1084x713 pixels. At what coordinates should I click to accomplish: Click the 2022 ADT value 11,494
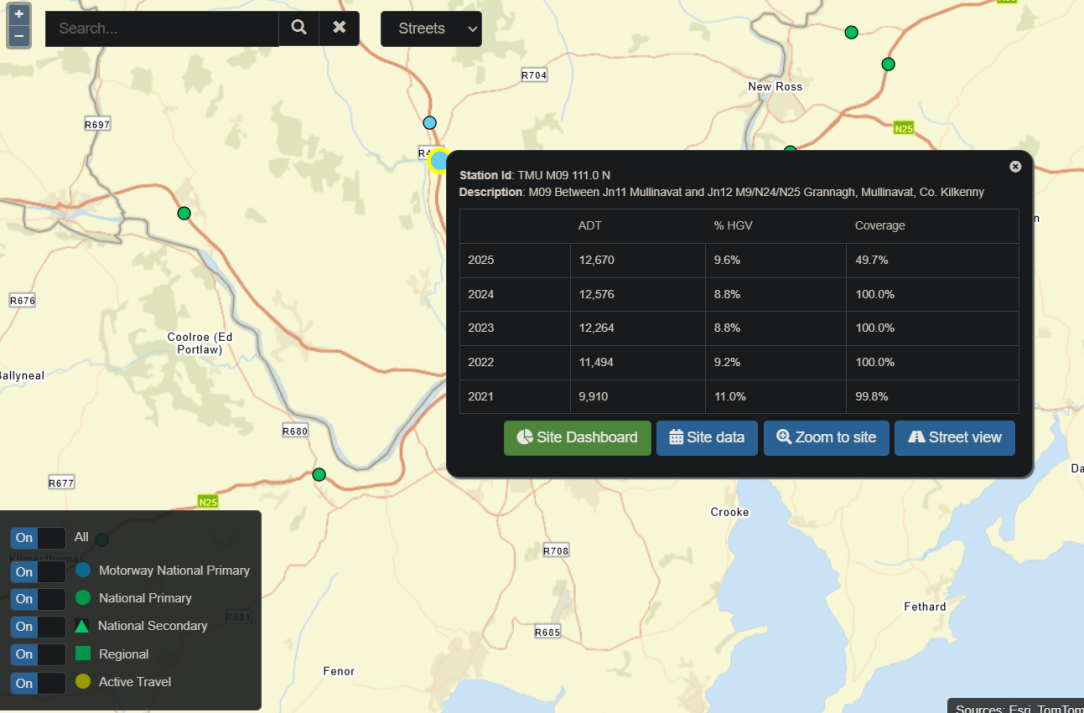tap(596, 362)
